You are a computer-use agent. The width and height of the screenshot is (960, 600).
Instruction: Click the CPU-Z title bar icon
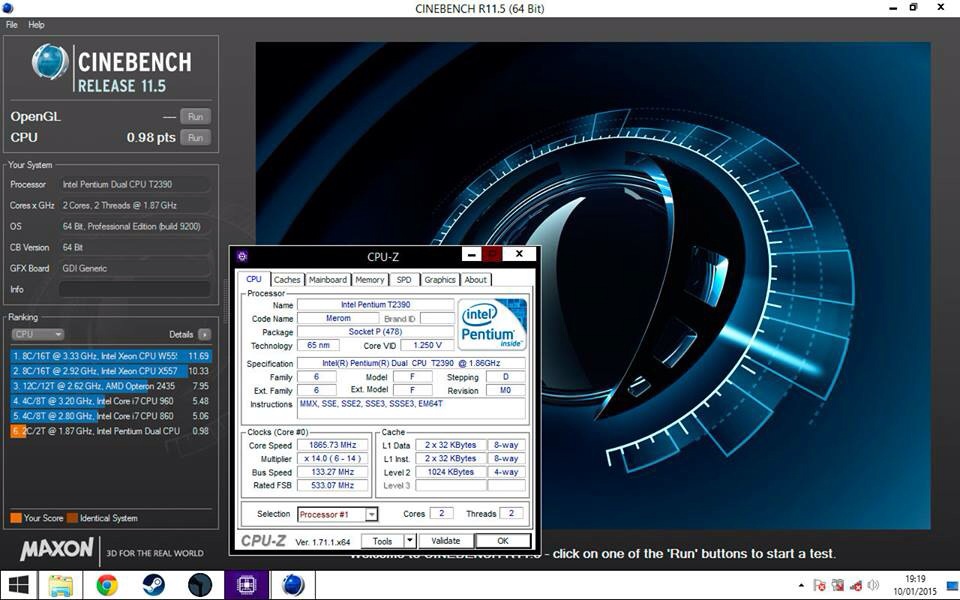pos(242,256)
